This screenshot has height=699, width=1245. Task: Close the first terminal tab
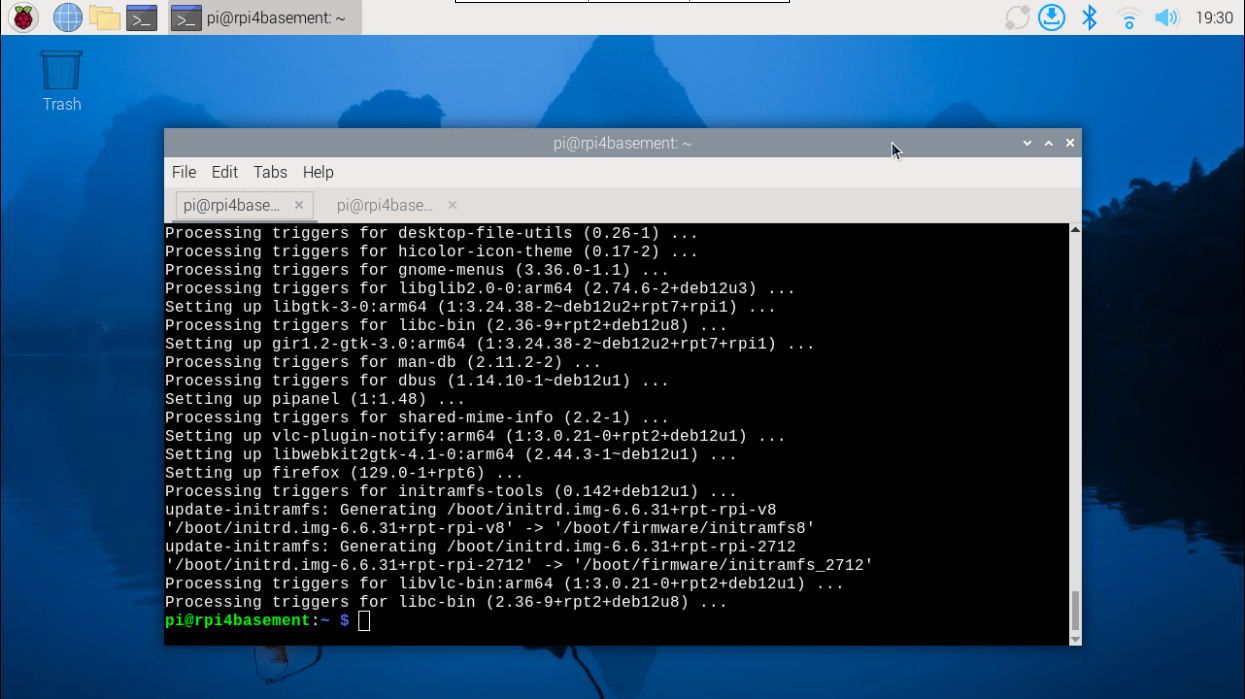click(x=299, y=205)
